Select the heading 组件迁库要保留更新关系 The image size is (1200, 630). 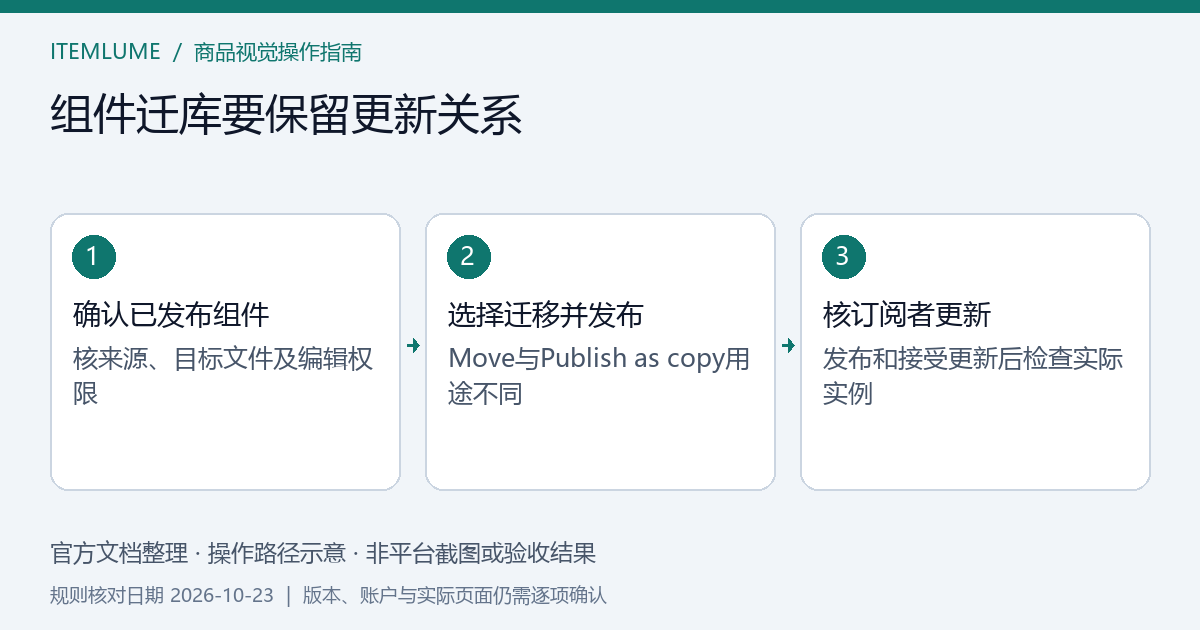point(286,116)
